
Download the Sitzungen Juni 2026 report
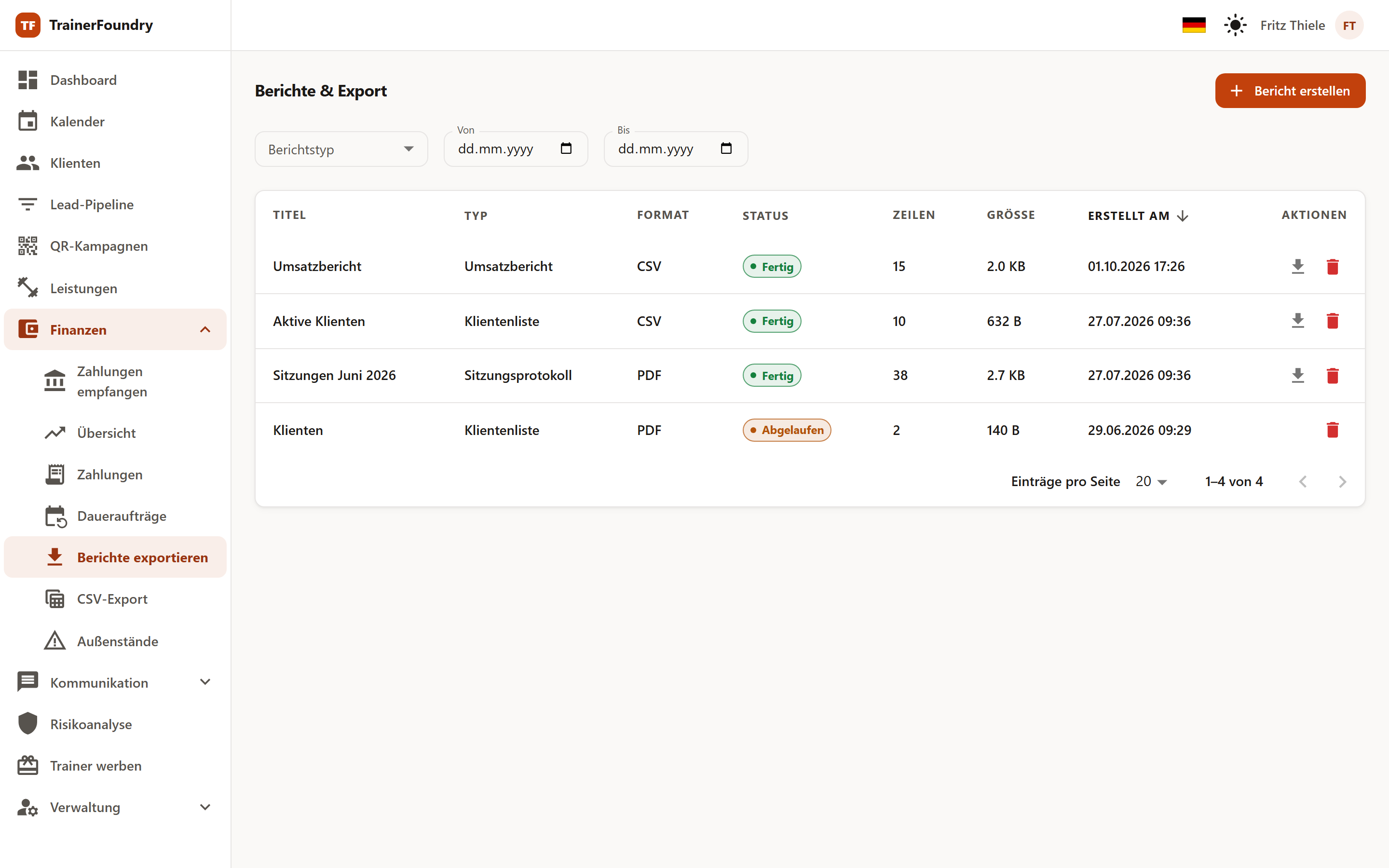pos(1298,376)
